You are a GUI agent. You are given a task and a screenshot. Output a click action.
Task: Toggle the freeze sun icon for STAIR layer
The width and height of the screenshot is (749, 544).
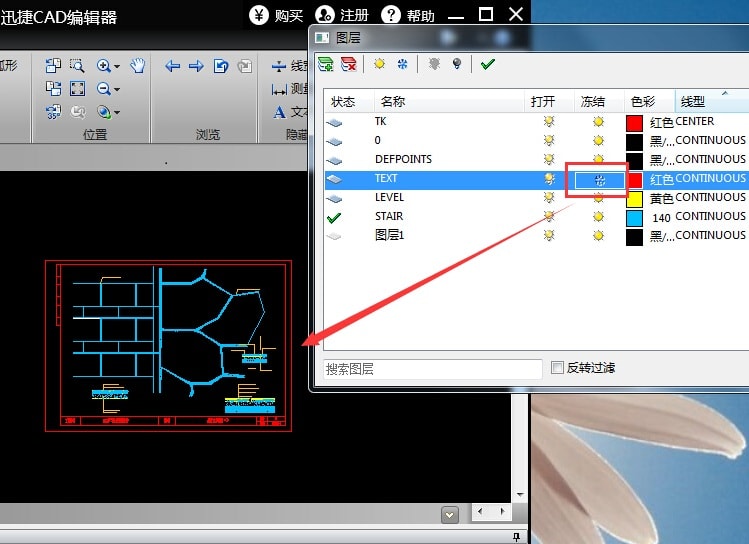598,216
